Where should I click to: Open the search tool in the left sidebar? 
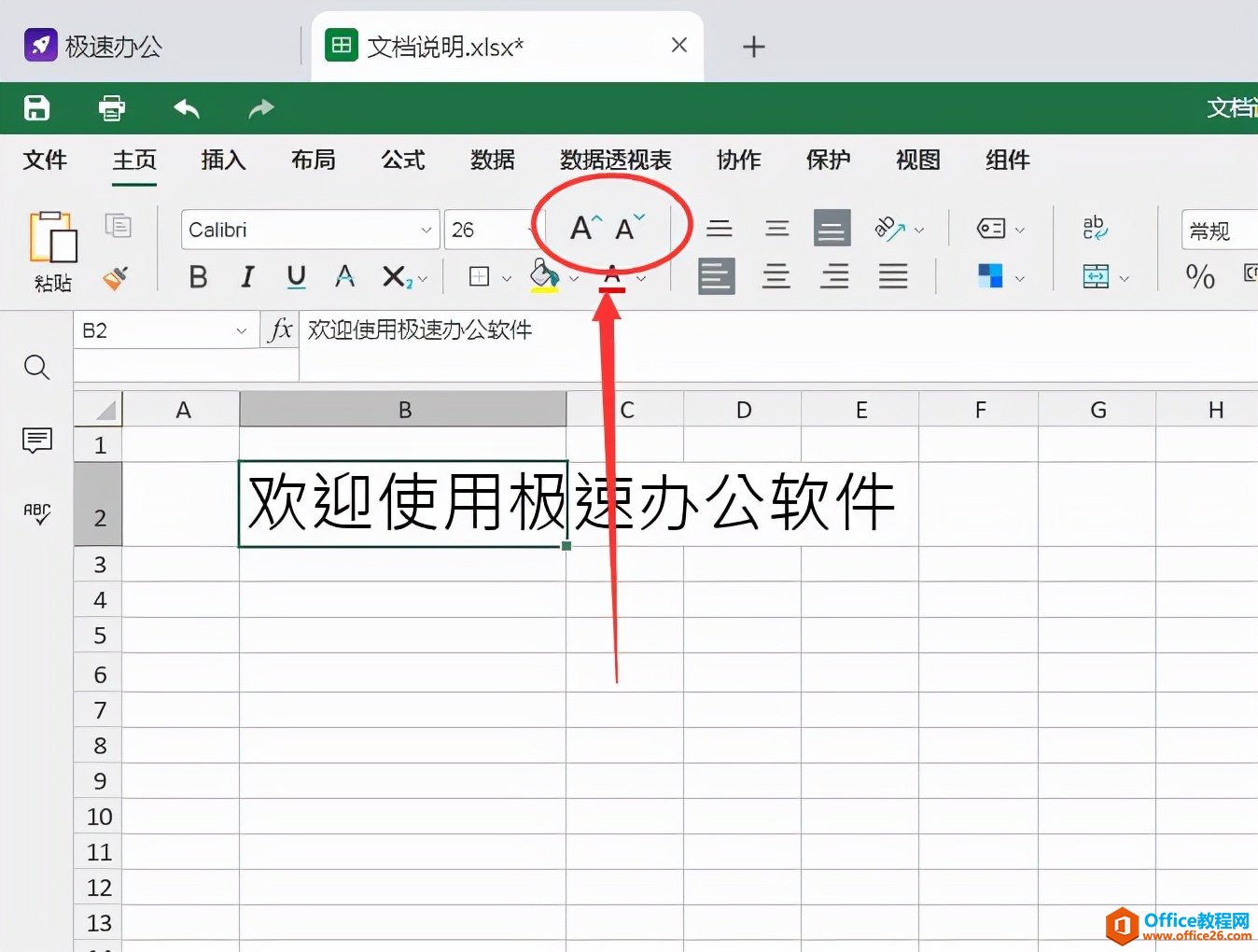(36, 367)
